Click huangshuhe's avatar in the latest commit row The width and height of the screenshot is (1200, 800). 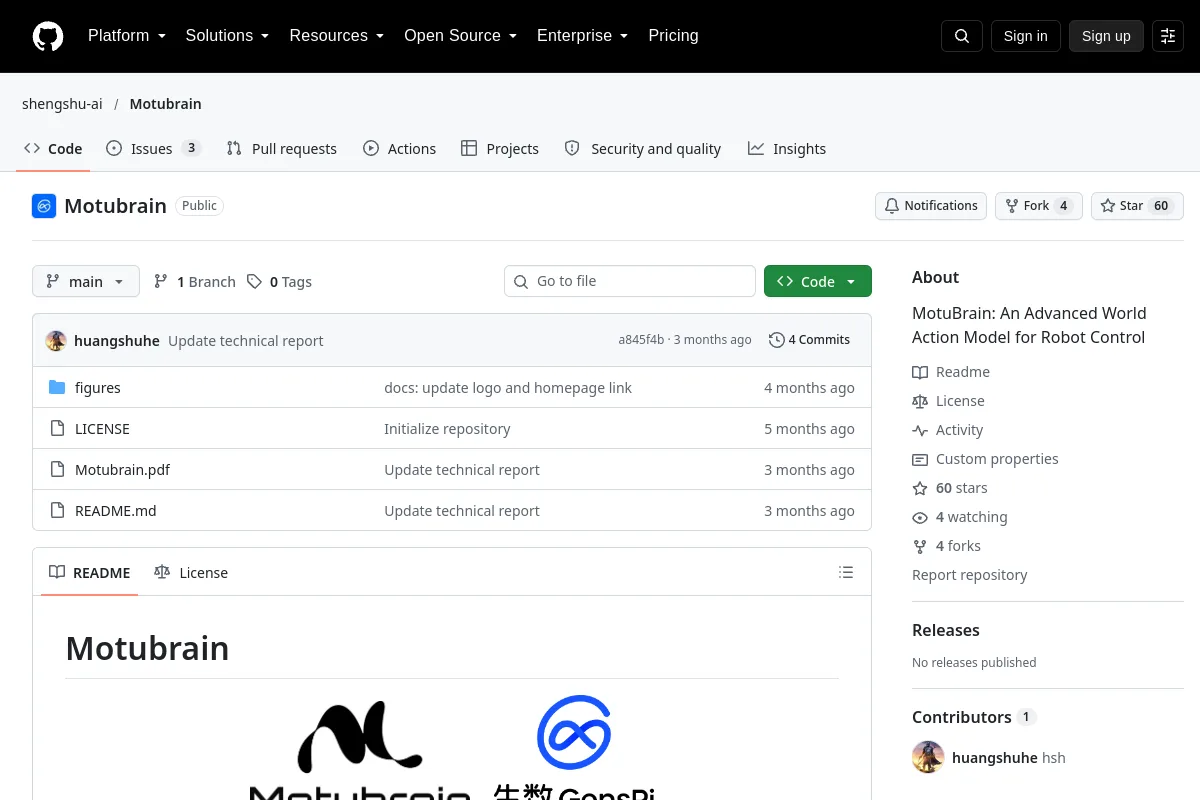point(56,340)
